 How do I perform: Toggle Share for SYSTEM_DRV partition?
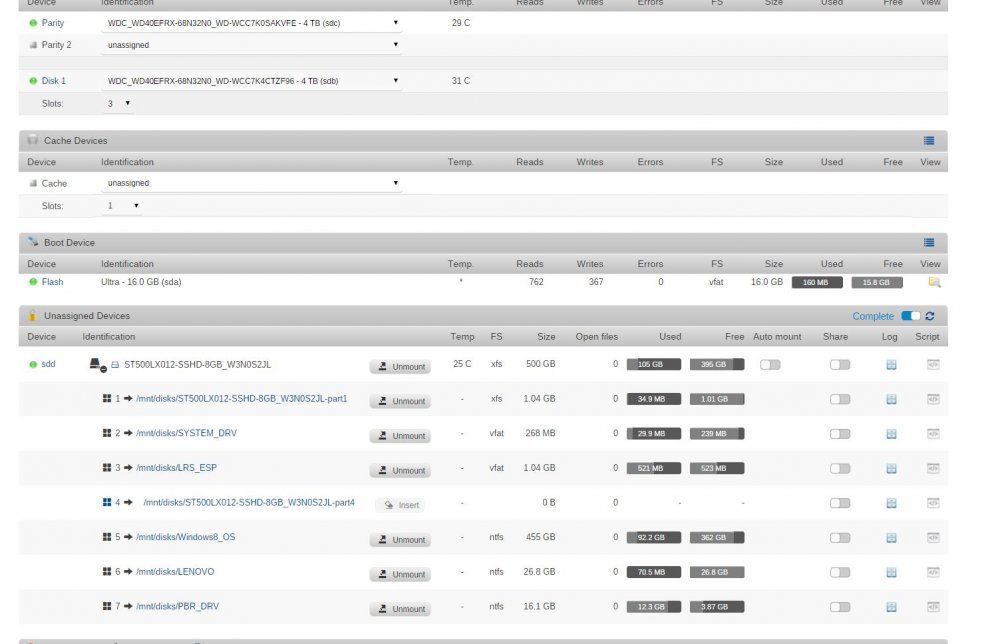coord(840,434)
